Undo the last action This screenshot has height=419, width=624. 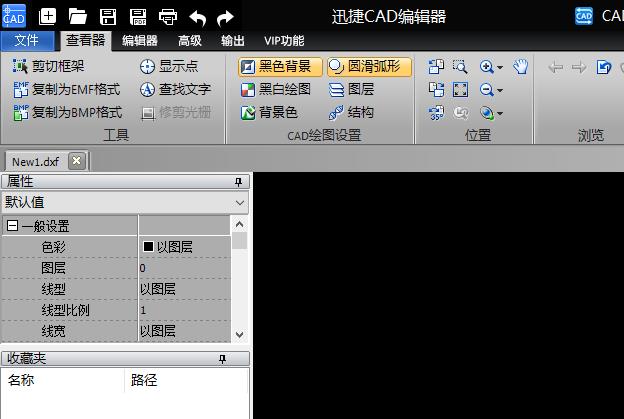(197, 18)
